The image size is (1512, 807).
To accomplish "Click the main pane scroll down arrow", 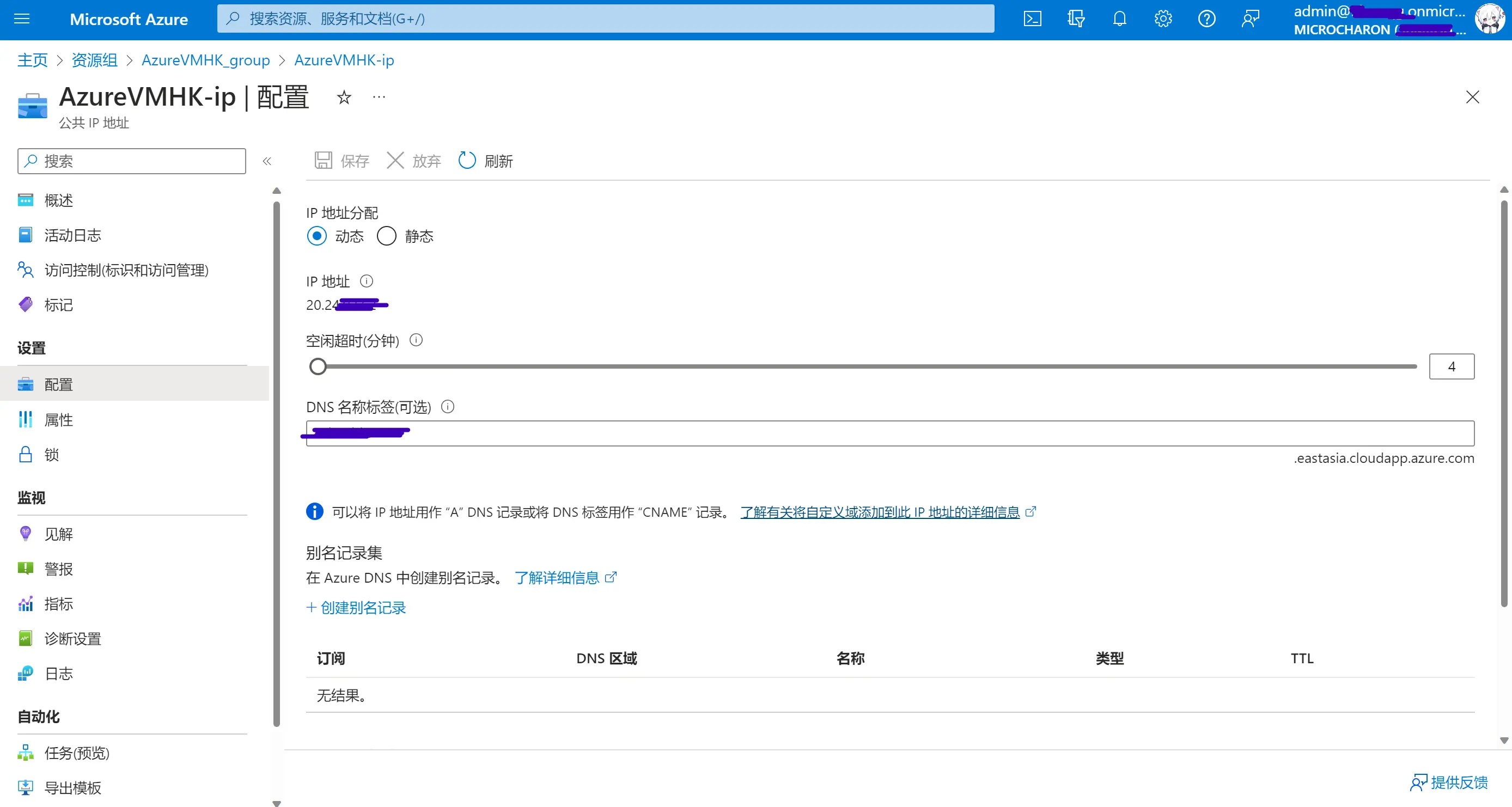I will pos(1503,741).
